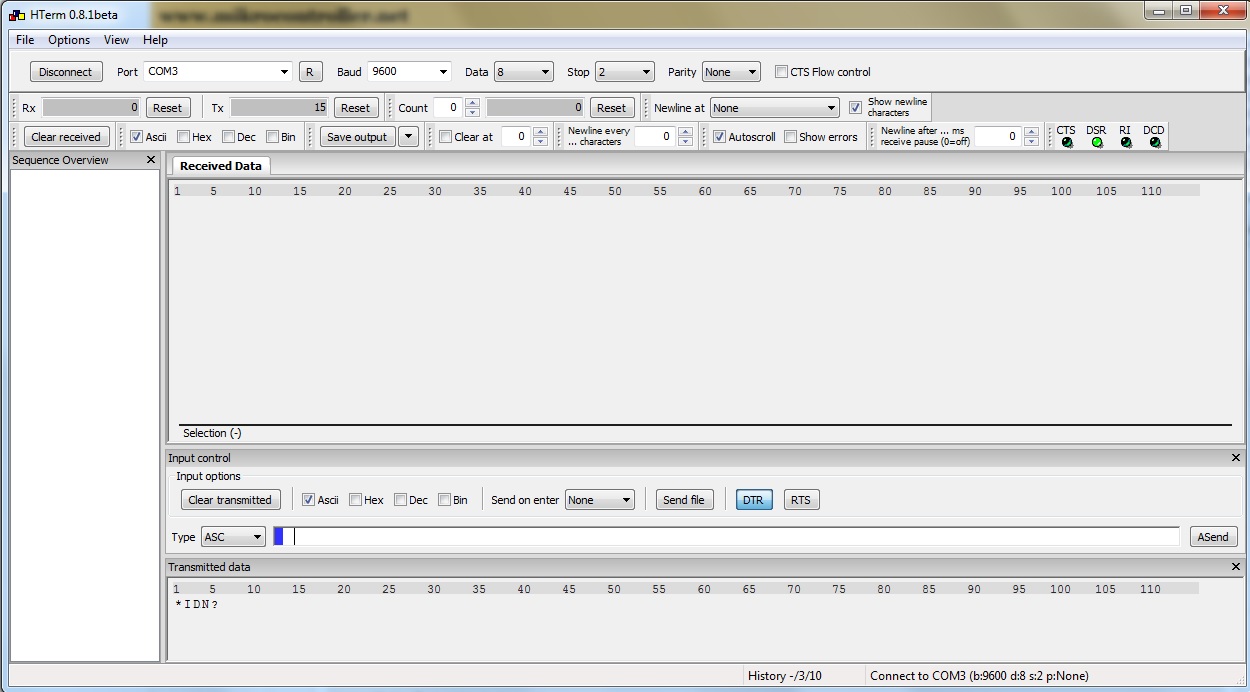Click the ASCII command input field
This screenshot has height=692, width=1250.
[x=726, y=537]
